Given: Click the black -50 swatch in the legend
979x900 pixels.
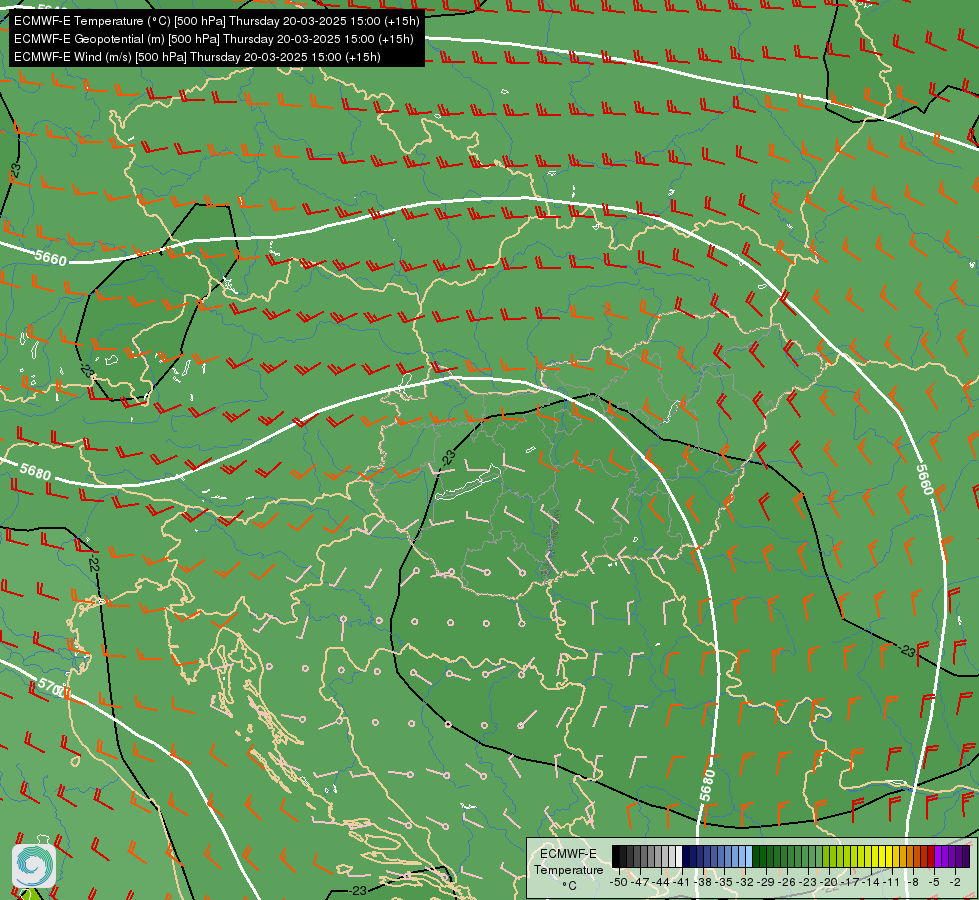Looking at the screenshot, I should click(616, 856).
